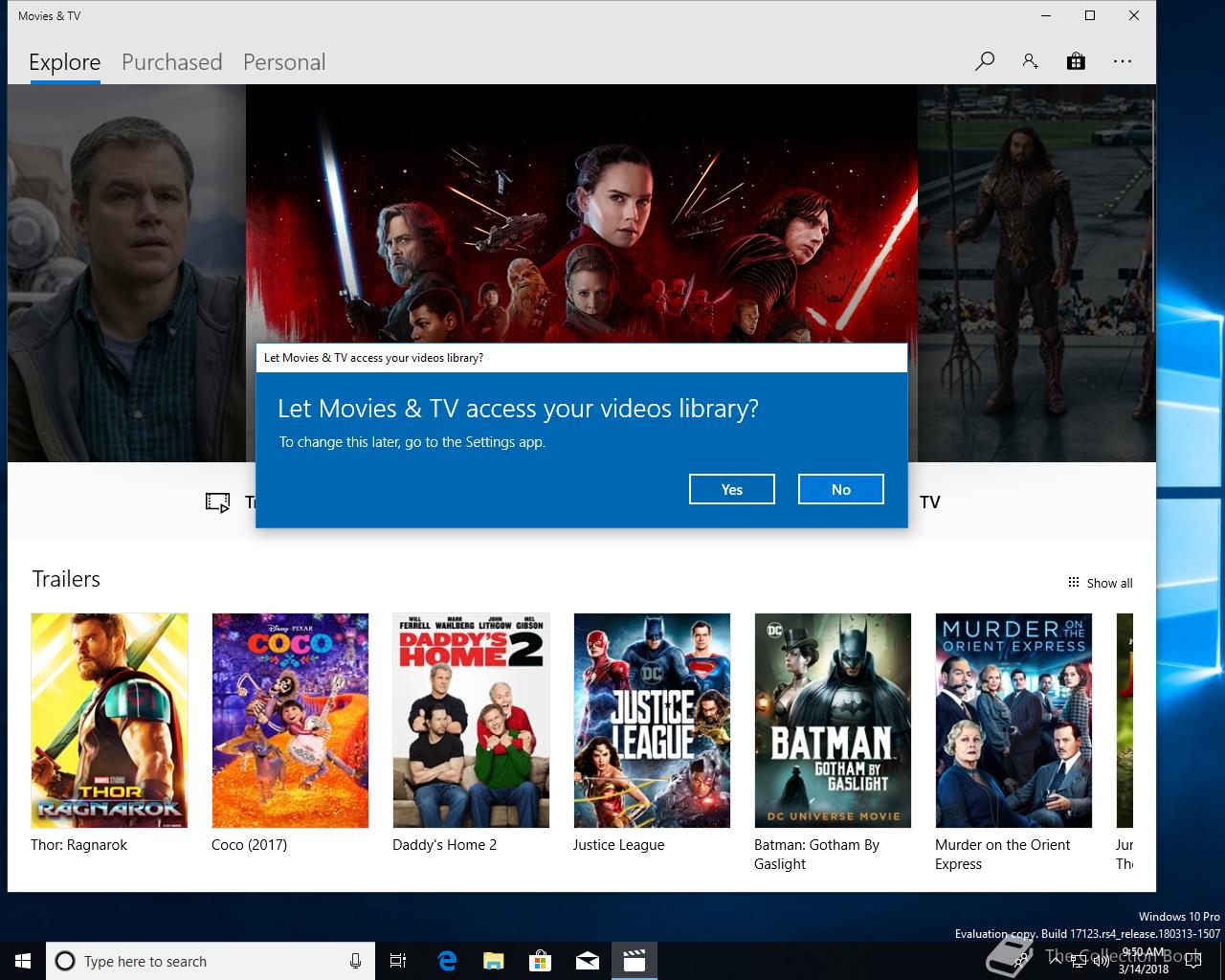Viewport: 1225px width, 980px height.
Task: Open Murder on the Orient Express poster
Action: pyautogui.click(x=1013, y=721)
